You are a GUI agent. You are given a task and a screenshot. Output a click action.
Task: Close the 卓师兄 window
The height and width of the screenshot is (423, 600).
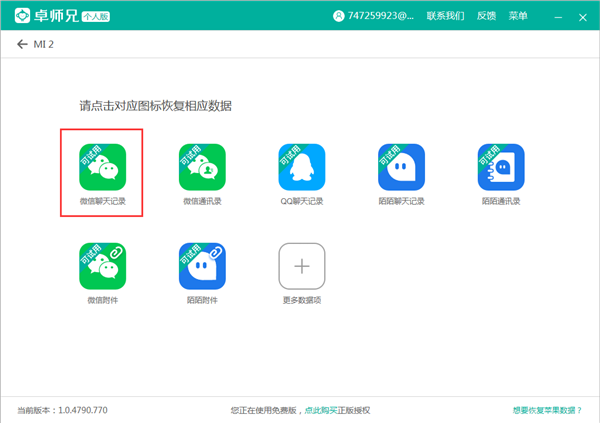[583, 17]
